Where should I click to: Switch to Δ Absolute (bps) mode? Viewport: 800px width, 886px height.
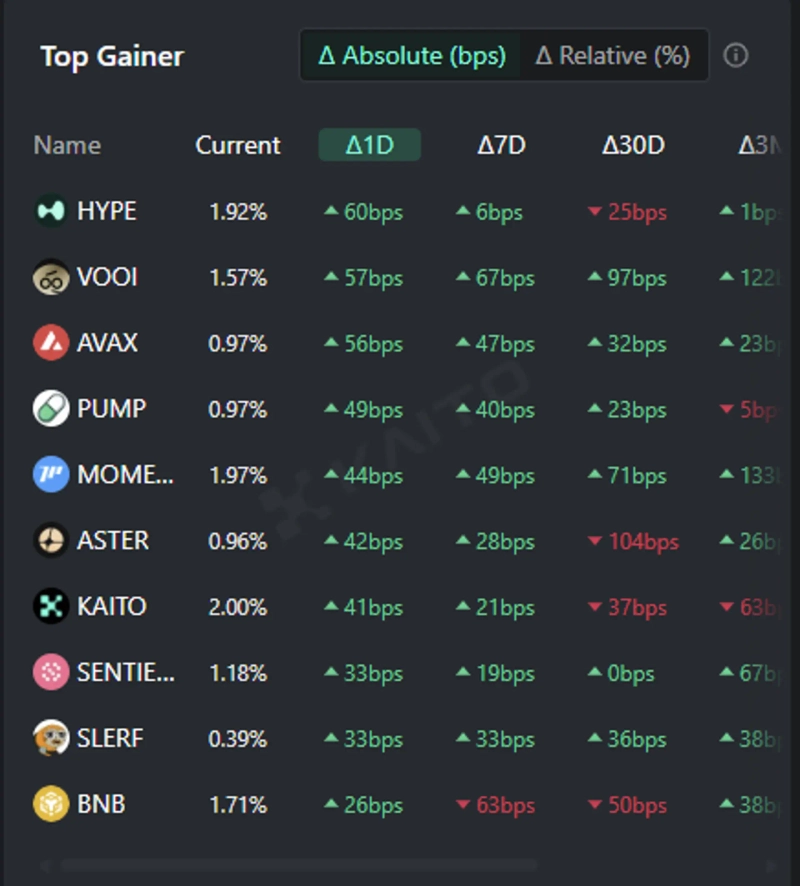click(411, 56)
